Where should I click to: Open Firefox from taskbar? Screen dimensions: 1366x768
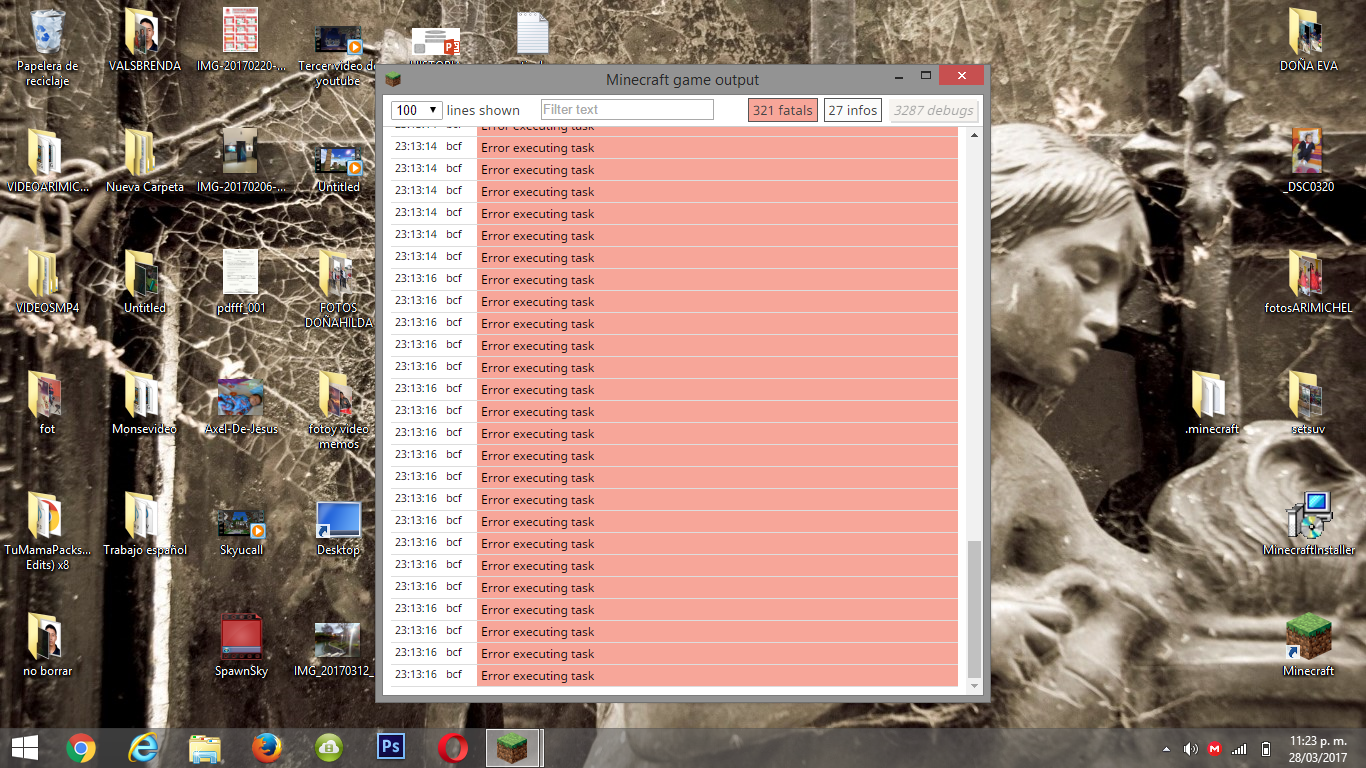(267, 748)
